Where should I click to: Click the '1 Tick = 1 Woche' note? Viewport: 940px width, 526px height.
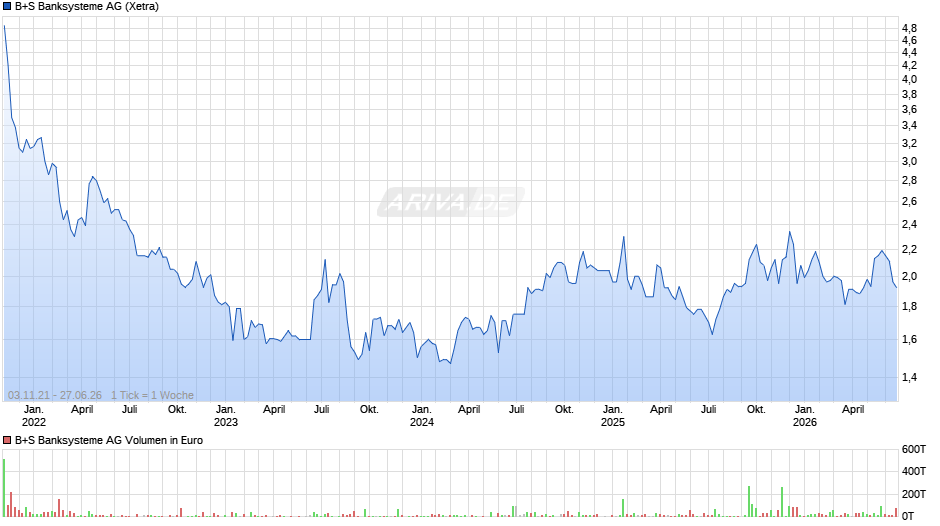tap(152, 395)
